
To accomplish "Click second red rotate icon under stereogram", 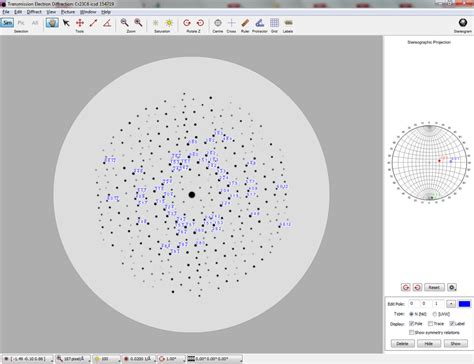I will coord(417,287).
